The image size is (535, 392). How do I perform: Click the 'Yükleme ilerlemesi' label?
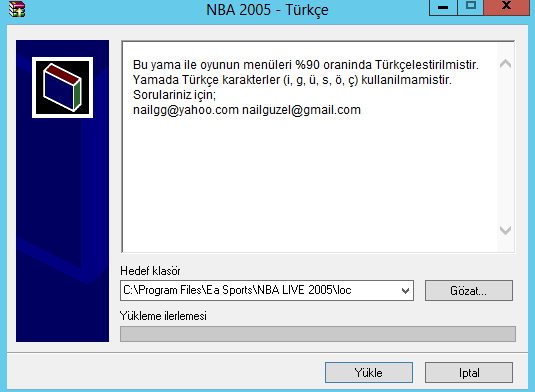[x=163, y=316]
